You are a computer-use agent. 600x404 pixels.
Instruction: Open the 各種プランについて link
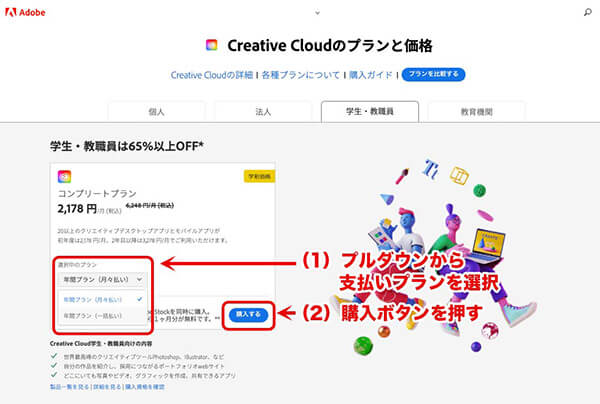coord(300,75)
